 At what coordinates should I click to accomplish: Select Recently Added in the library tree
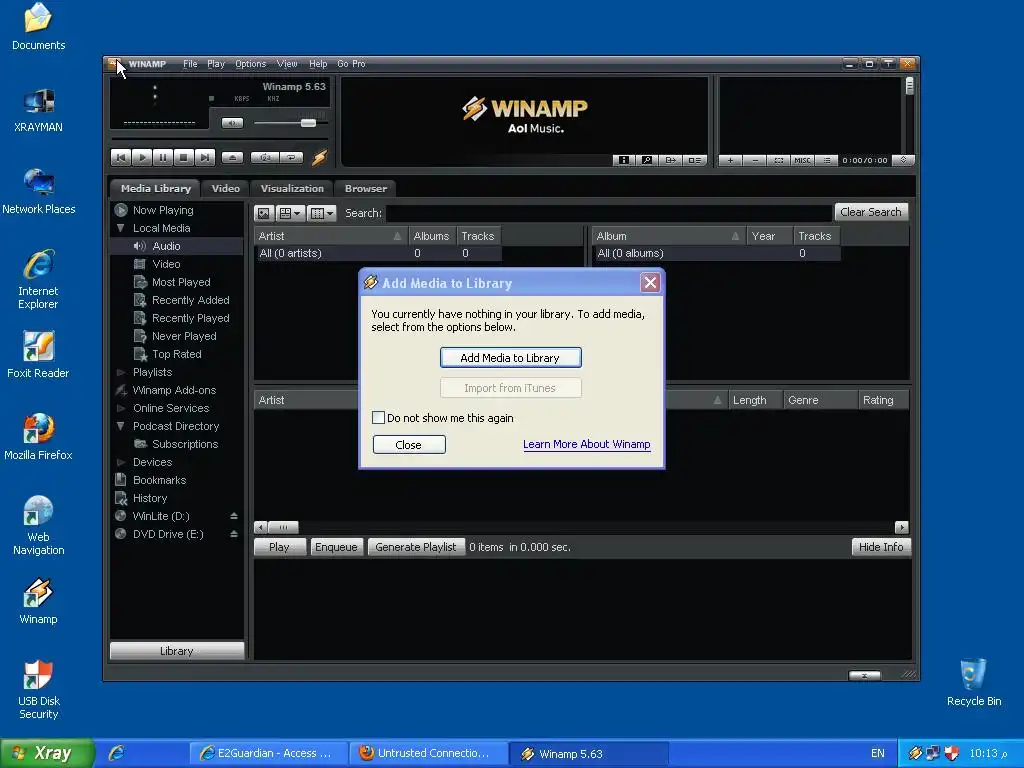click(190, 300)
